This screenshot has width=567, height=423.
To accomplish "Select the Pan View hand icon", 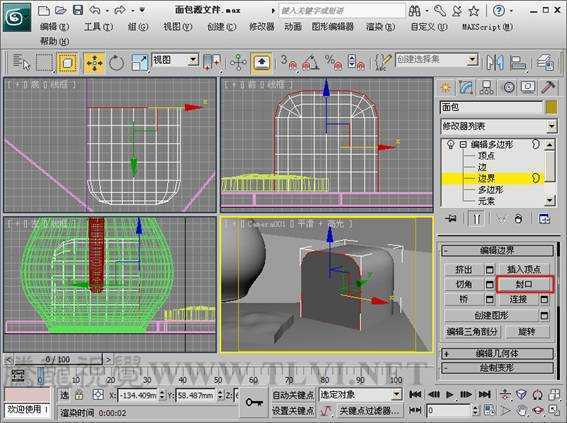I will click(521, 411).
